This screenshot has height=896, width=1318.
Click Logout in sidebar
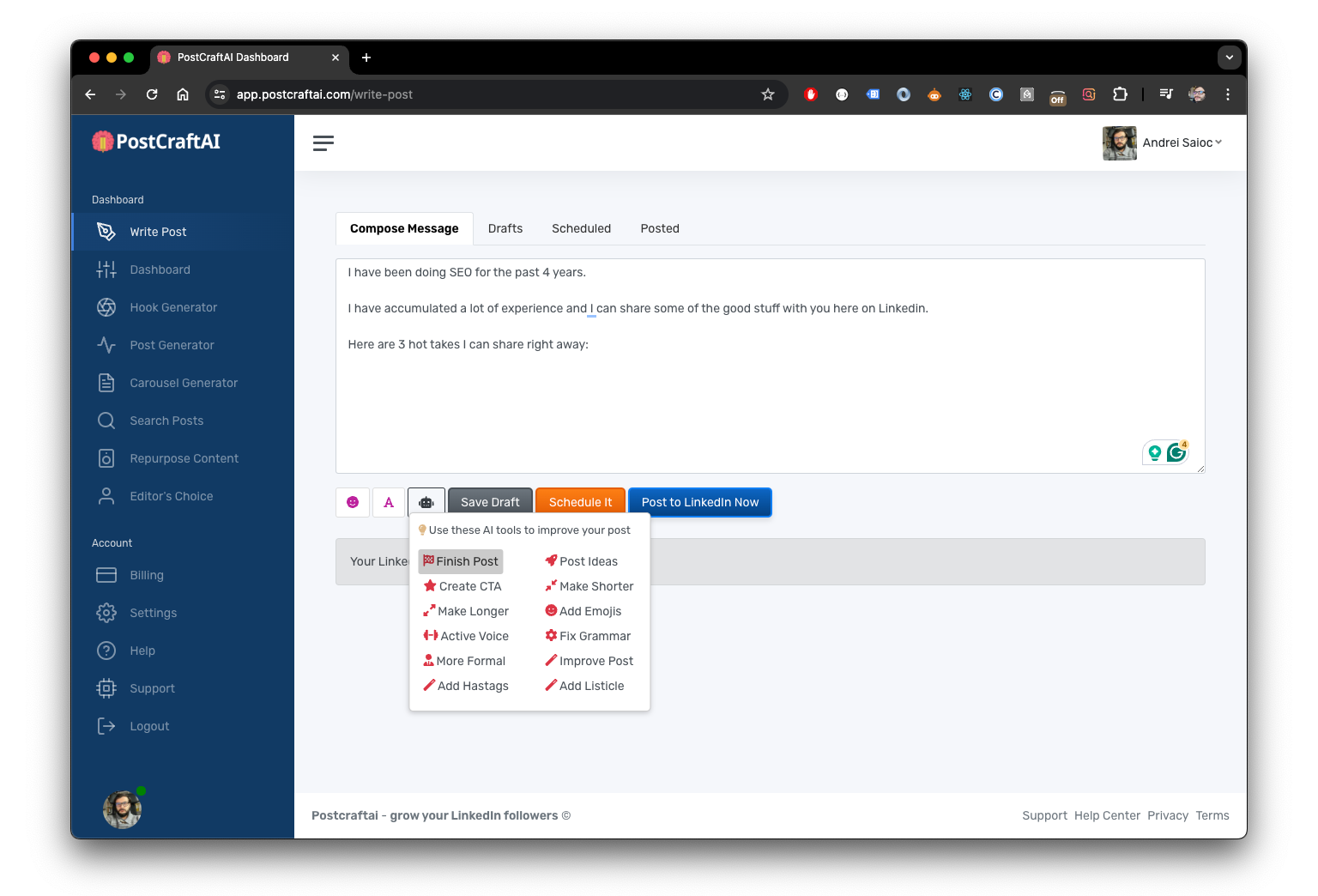[183, 726]
